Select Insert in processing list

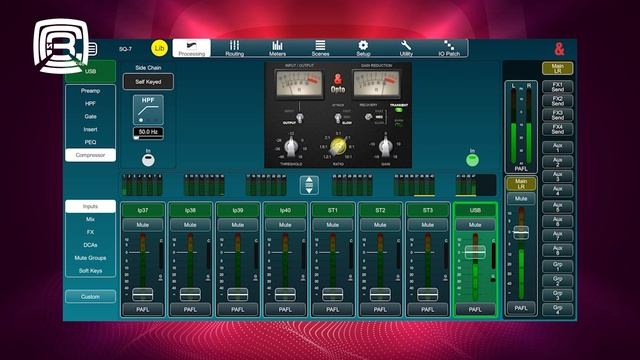click(x=90, y=129)
